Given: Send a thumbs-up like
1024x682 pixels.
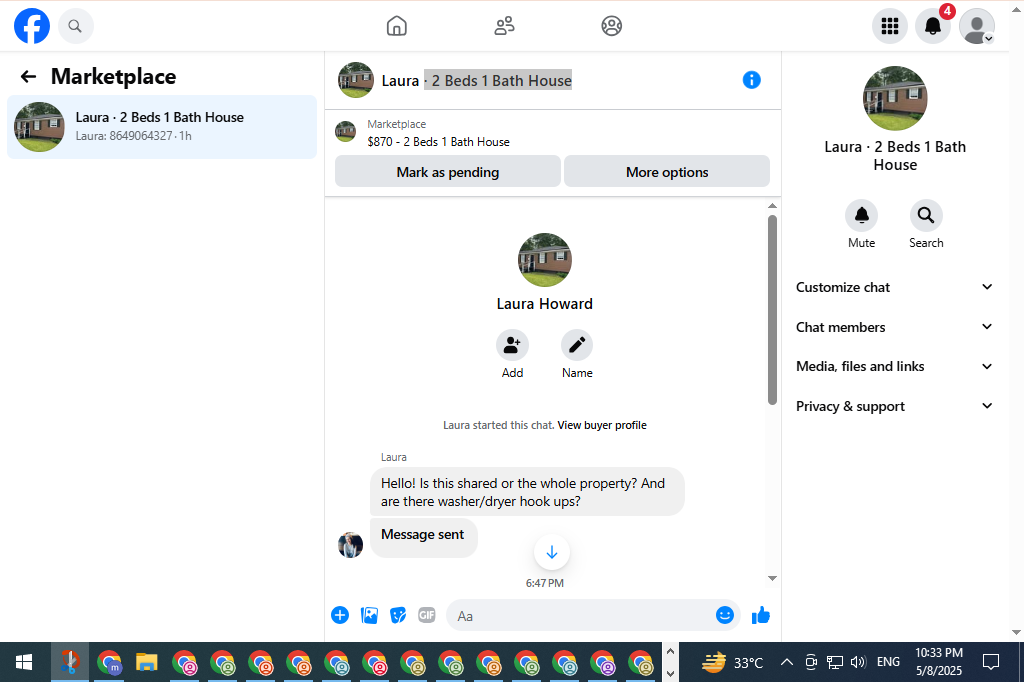Looking at the screenshot, I should click(x=761, y=615).
